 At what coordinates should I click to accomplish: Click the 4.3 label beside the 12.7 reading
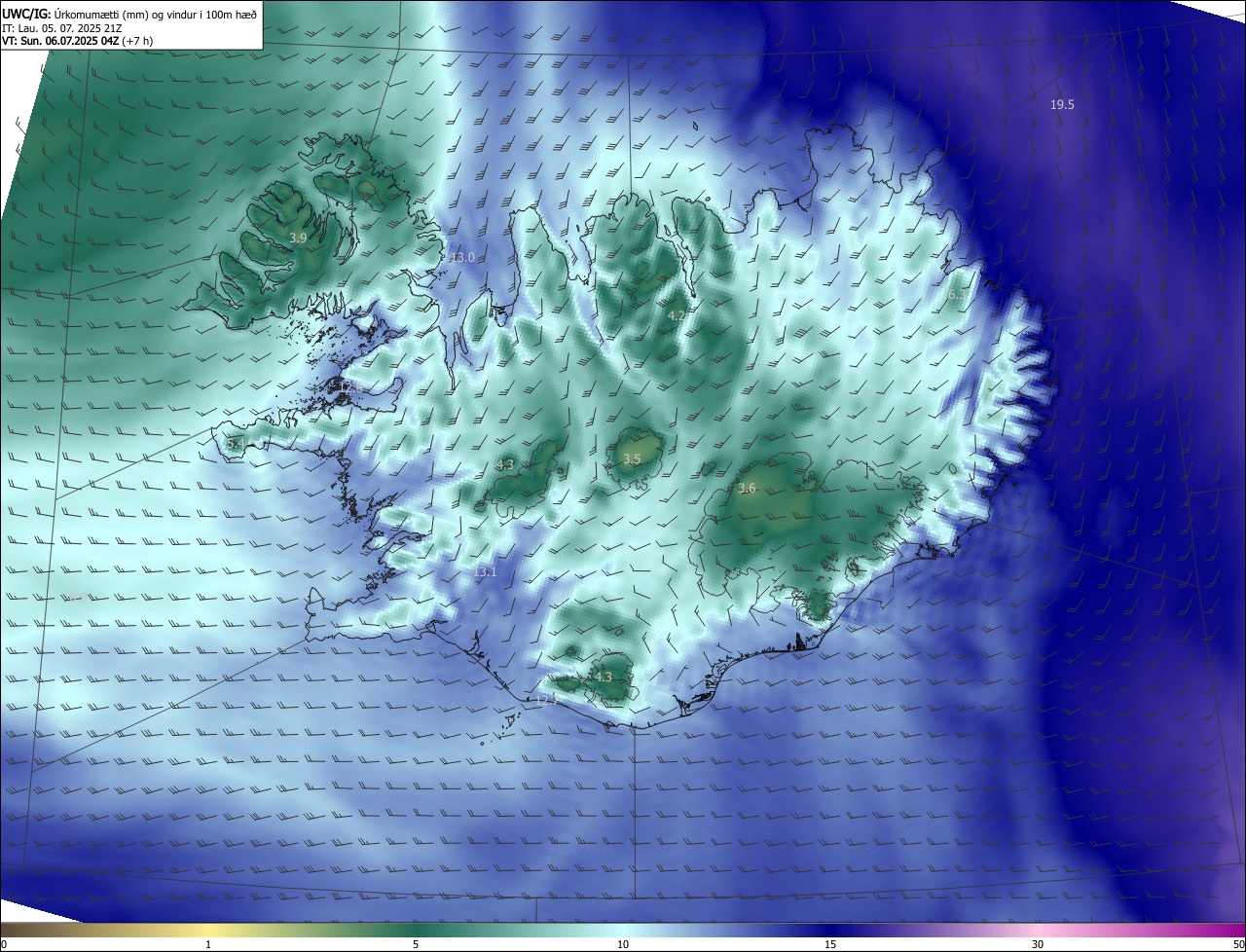click(x=603, y=677)
